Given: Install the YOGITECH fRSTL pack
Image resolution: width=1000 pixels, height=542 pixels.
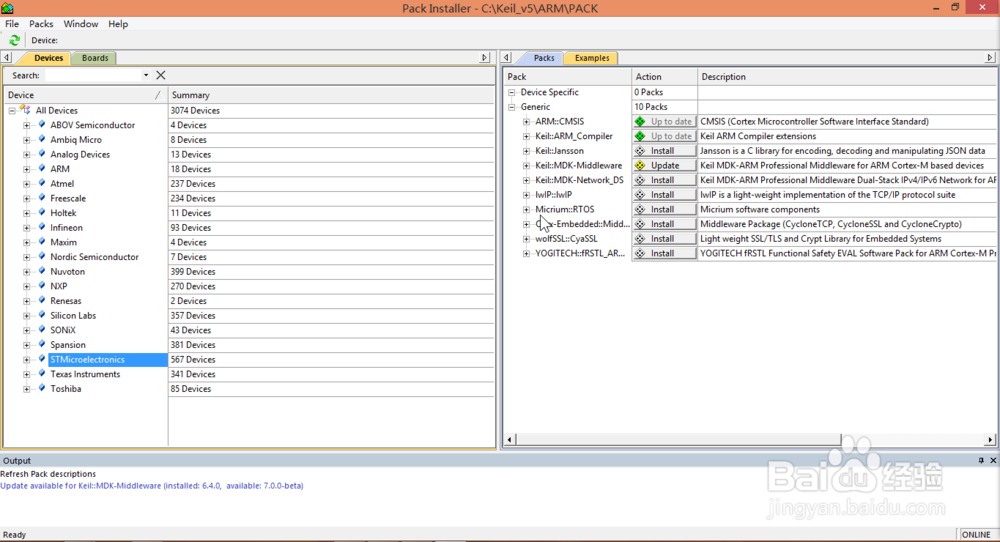Looking at the screenshot, I should pyautogui.click(x=664, y=254).
